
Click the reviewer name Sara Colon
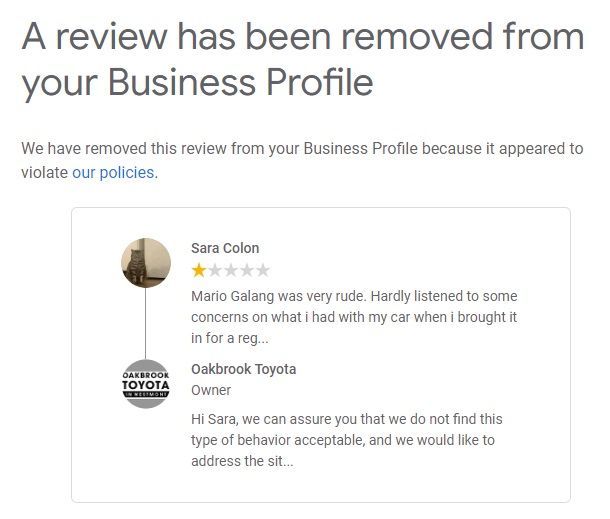tap(225, 248)
